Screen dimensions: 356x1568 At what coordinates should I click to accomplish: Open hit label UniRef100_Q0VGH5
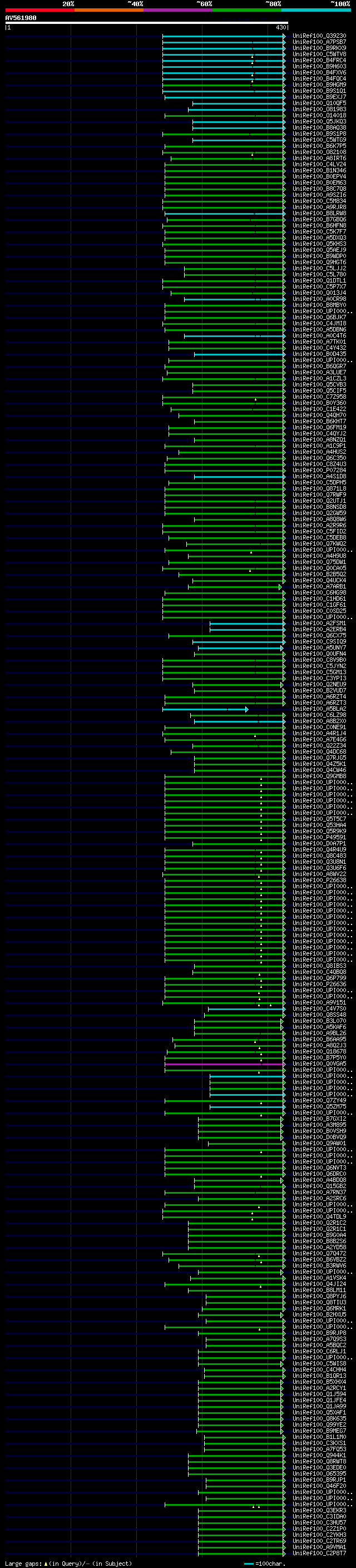click(x=319, y=1064)
